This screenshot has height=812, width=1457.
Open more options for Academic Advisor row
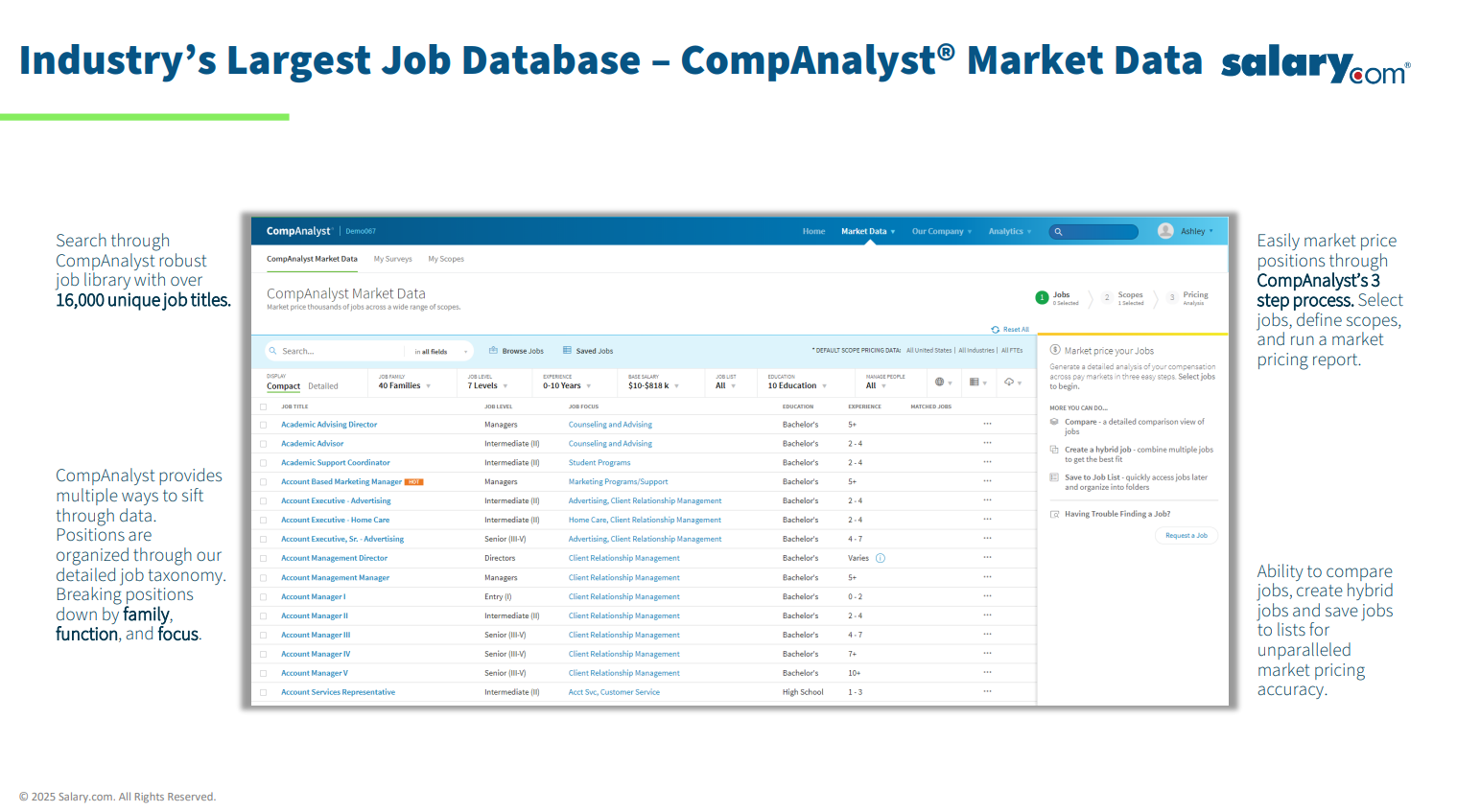987,443
